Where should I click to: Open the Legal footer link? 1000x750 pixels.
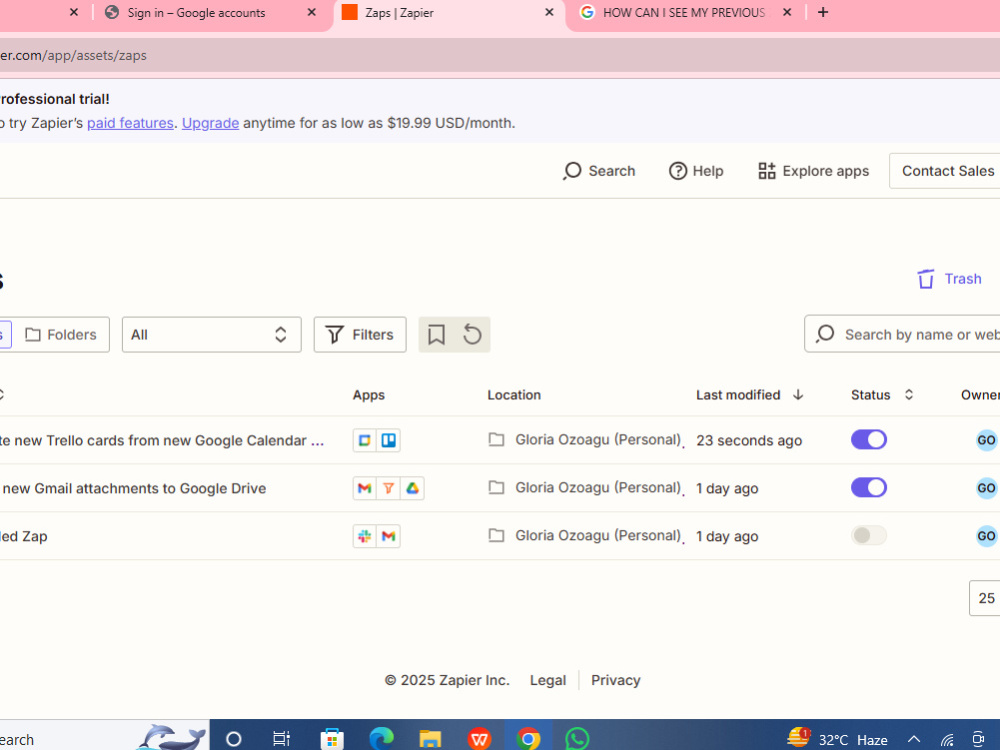(548, 680)
